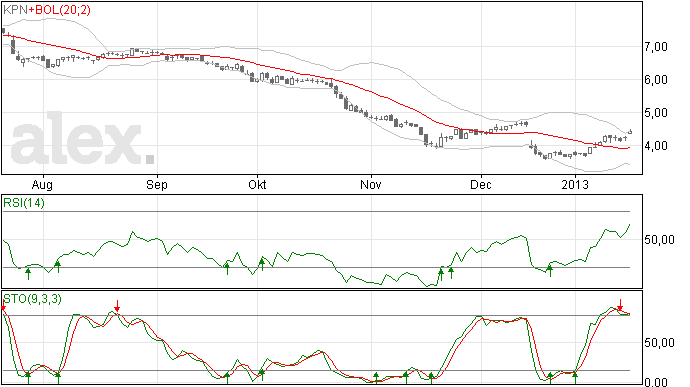Screen dimensions: 690x387
Task: Click the KPN ticker label
Action: (x=15, y=10)
